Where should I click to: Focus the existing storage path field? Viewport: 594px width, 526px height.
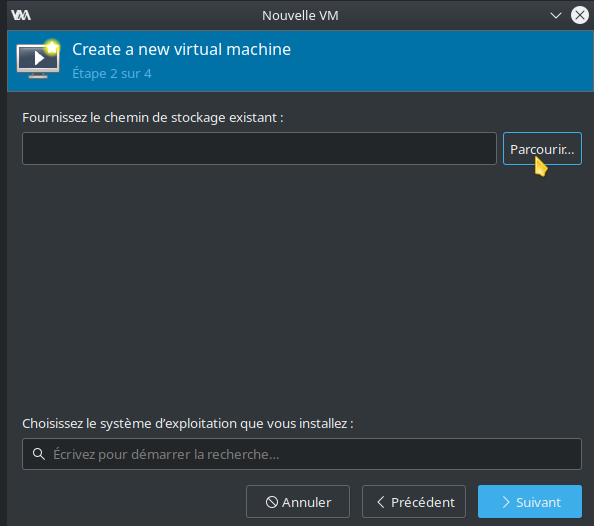coord(259,149)
